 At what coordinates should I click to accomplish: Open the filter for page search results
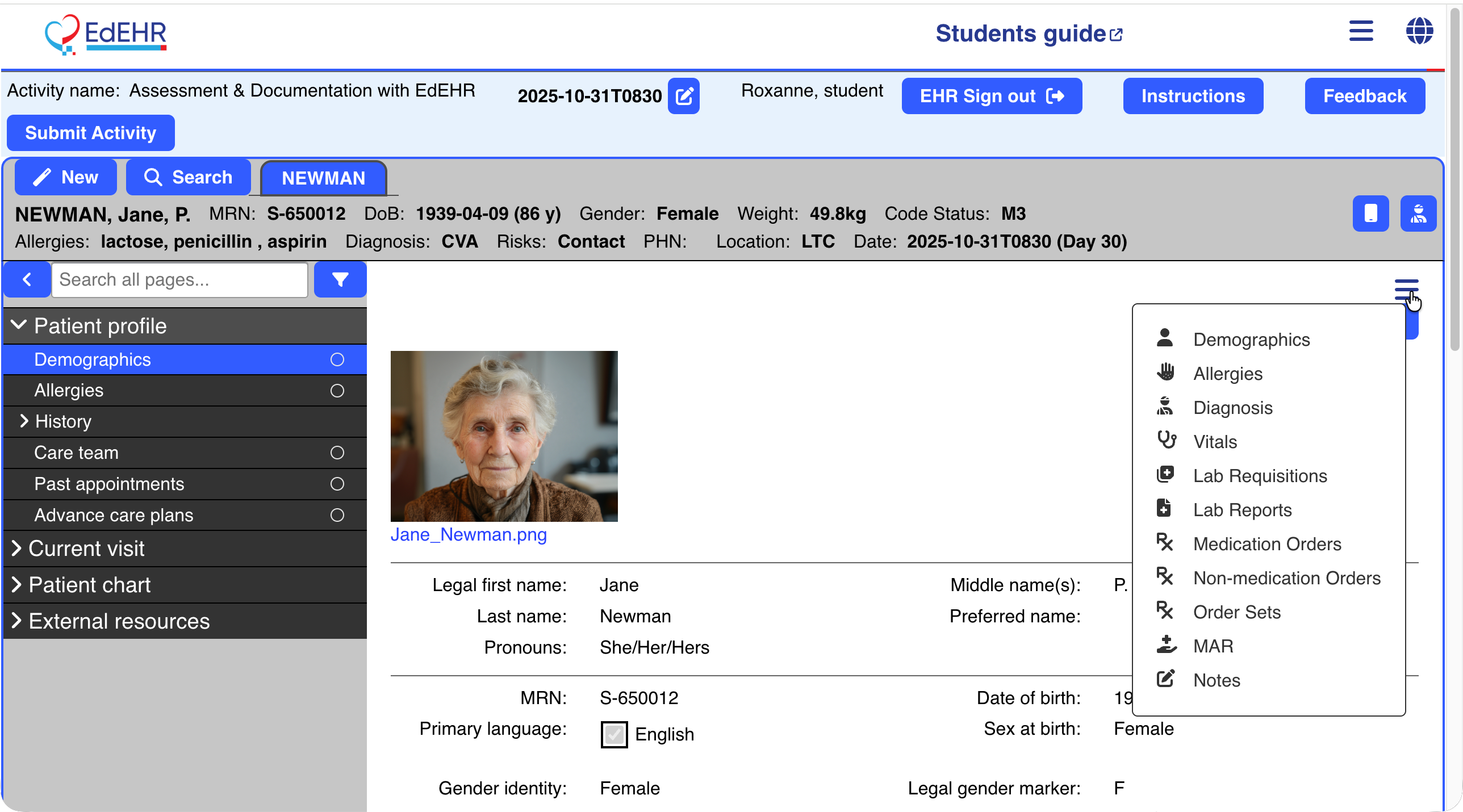(340, 279)
